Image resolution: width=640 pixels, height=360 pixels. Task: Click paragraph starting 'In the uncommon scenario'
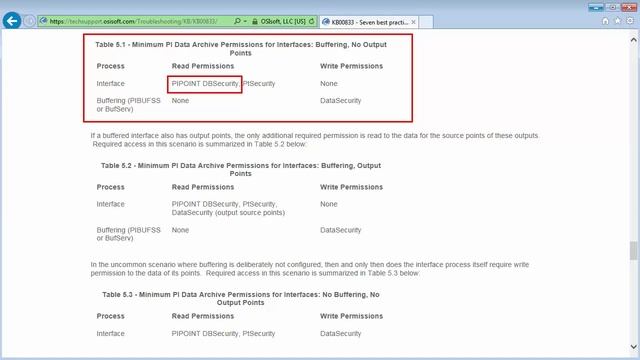coord(310,269)
